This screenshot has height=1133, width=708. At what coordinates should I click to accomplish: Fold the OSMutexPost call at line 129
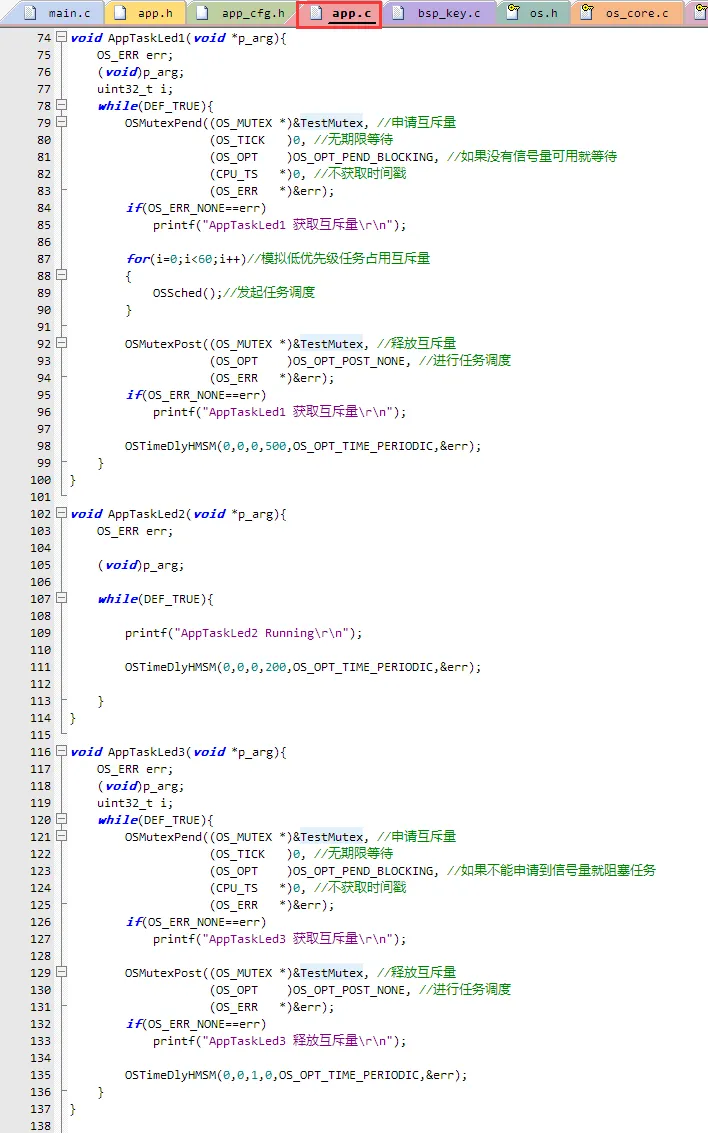coord(62,973)
